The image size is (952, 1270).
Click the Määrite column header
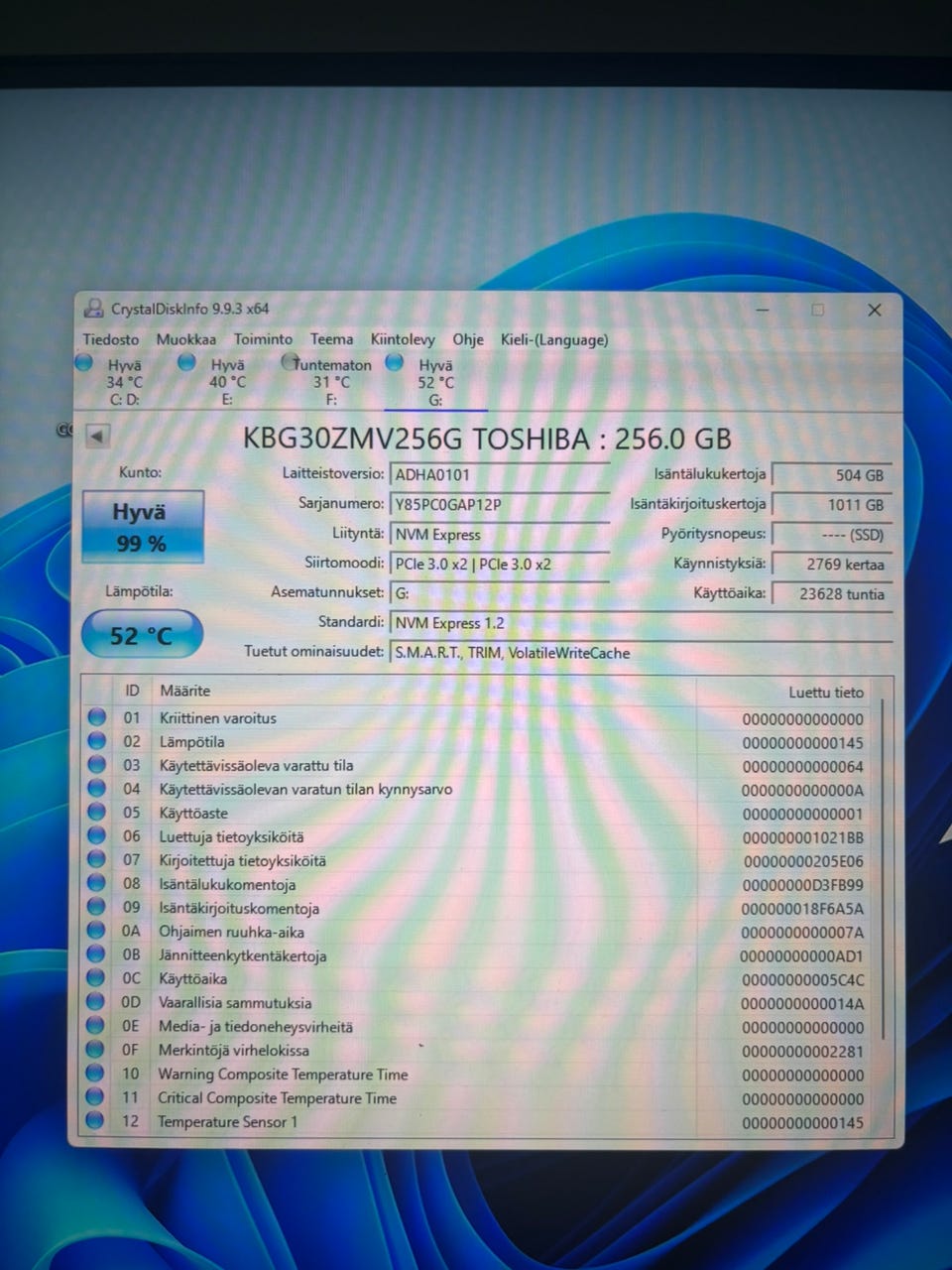coord(185,691)
